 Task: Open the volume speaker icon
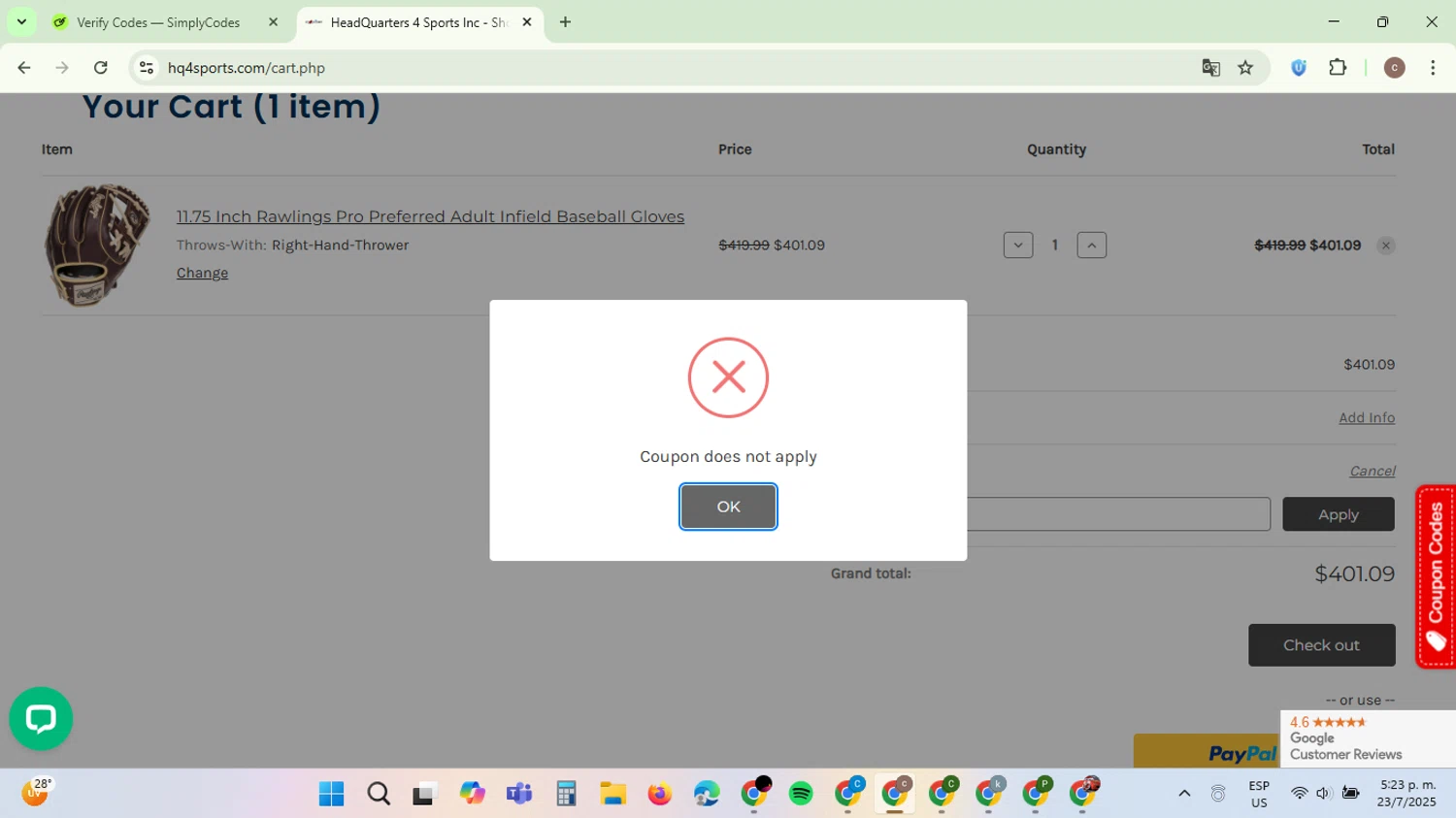[1323, 794]
